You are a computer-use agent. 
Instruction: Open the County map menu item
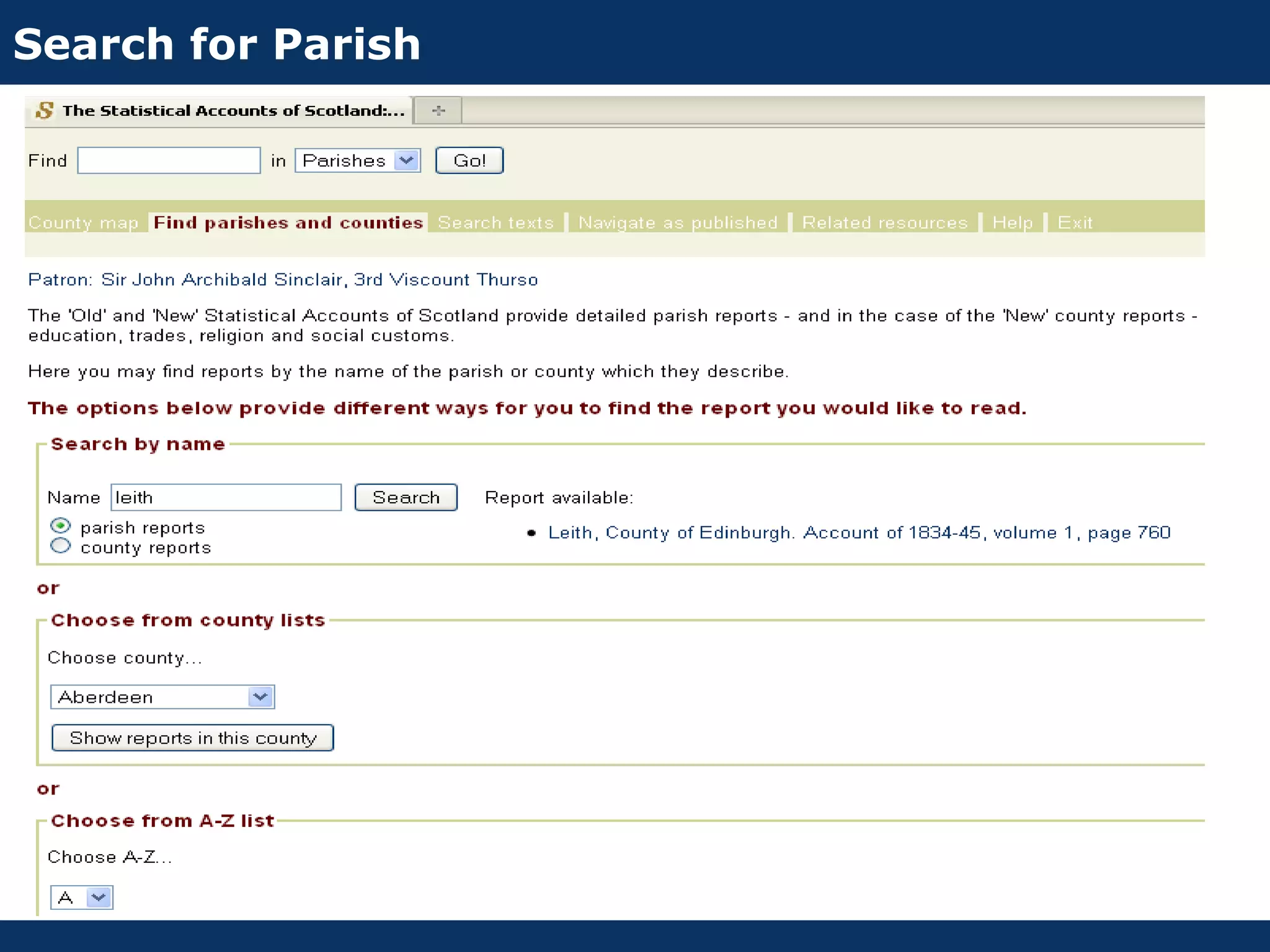pos(84,223)
